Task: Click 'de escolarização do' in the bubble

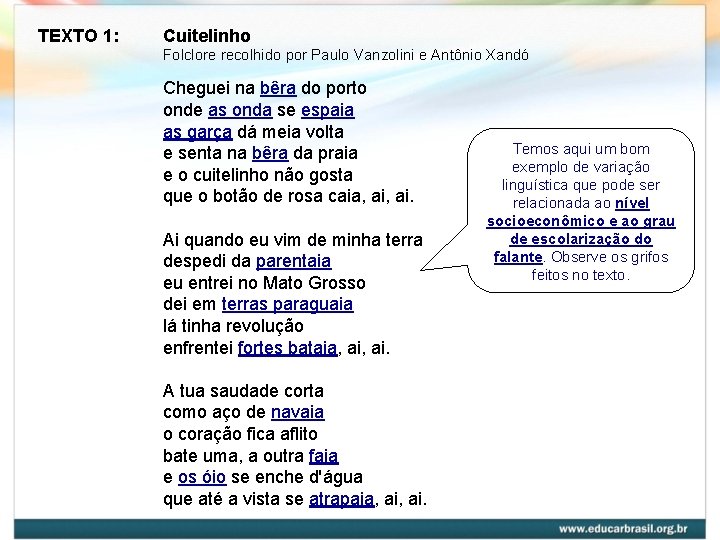Action: 581,239
